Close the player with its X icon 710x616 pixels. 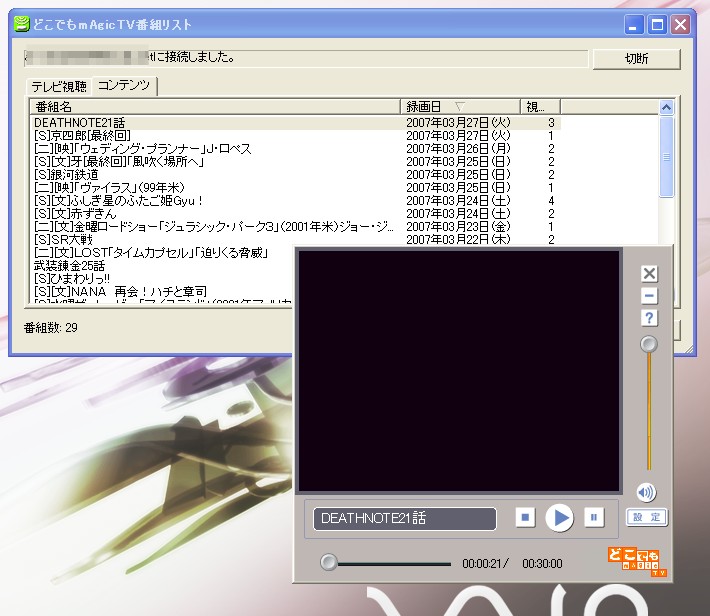coord(649,274)
